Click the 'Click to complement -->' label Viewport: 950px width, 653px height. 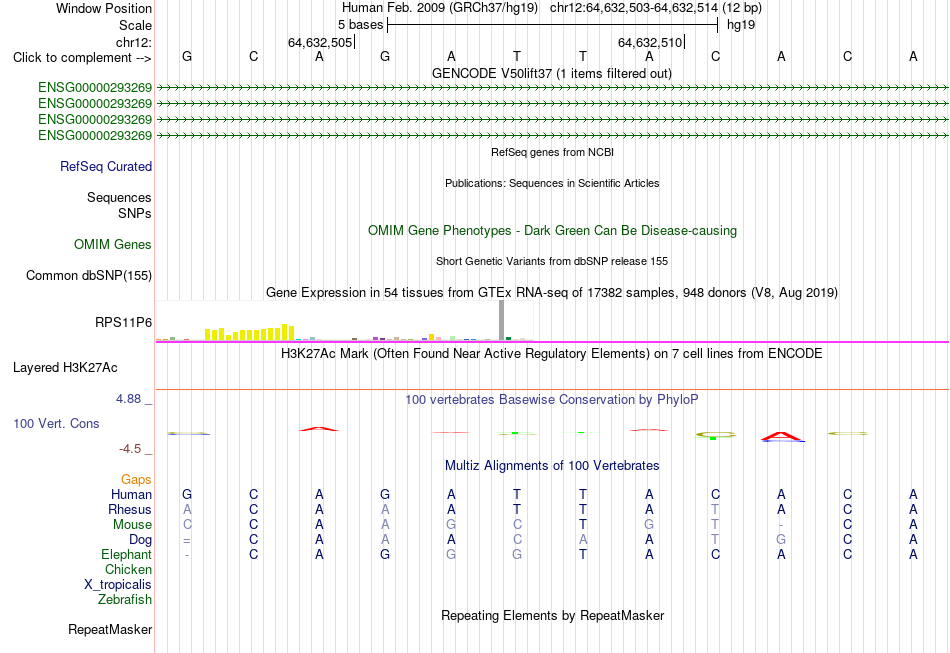[x=82, y=58]
